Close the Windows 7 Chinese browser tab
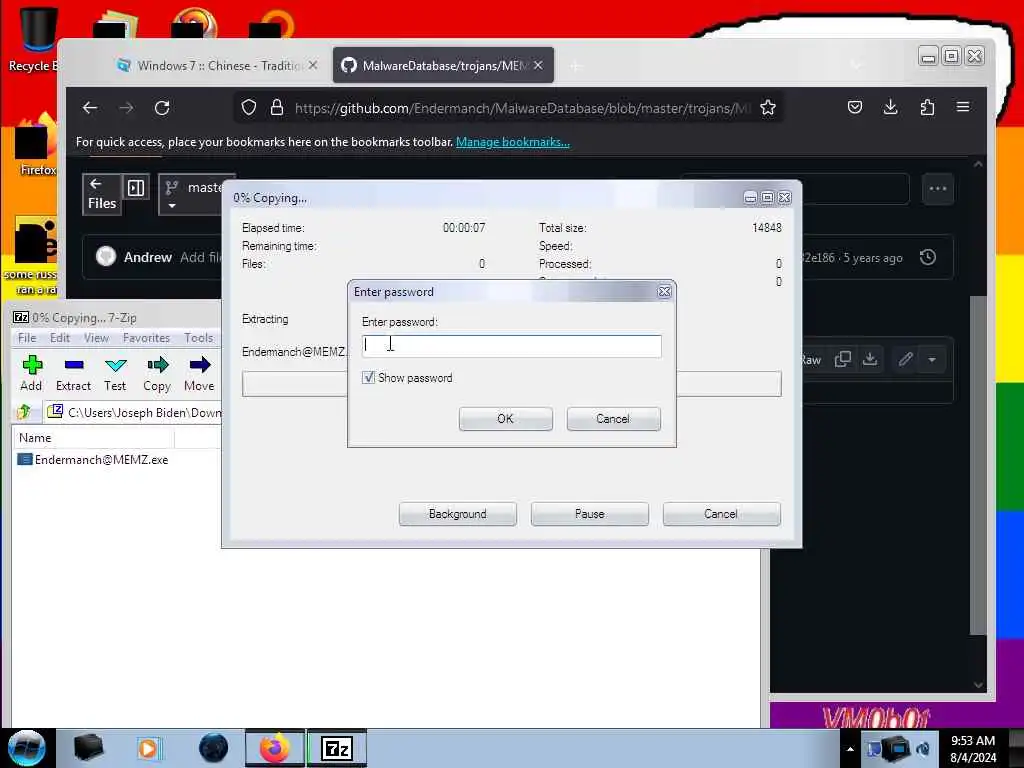The image size is (1024, 768). pos(313,65)
